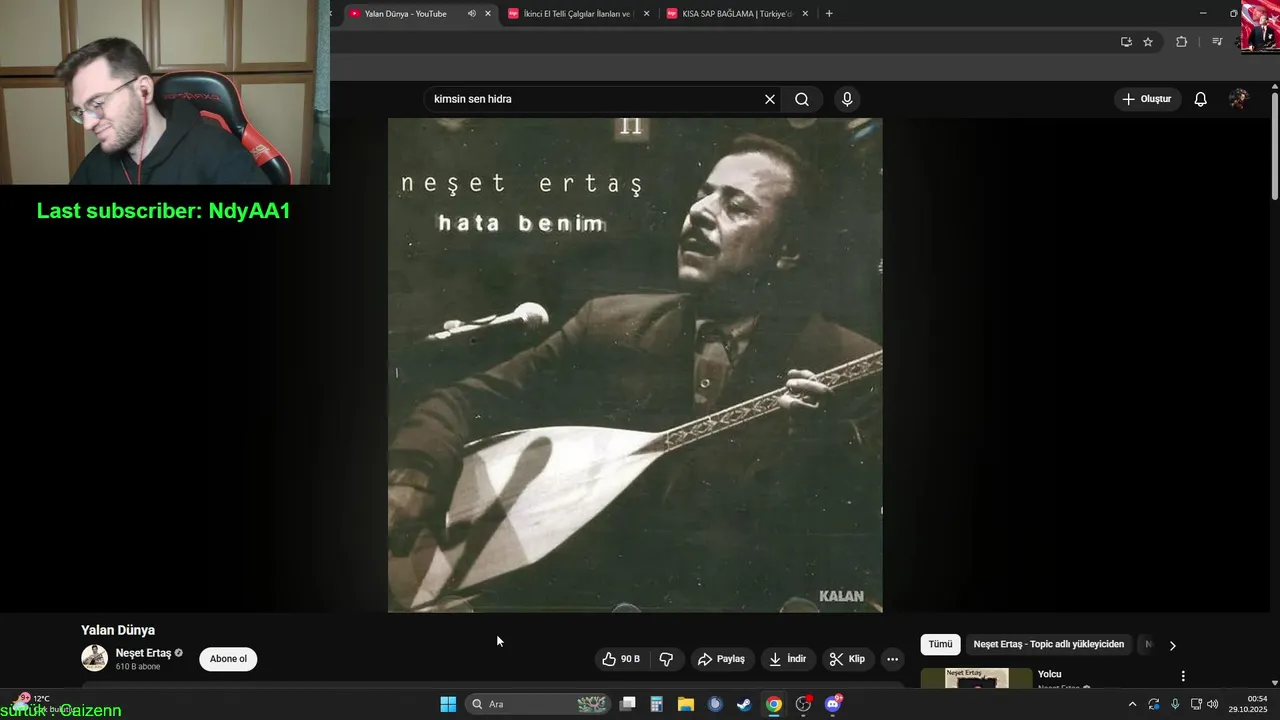Open YouTube notifications bell
This screenshot has height=720, width=1280.
click(x=1201, y=99)
